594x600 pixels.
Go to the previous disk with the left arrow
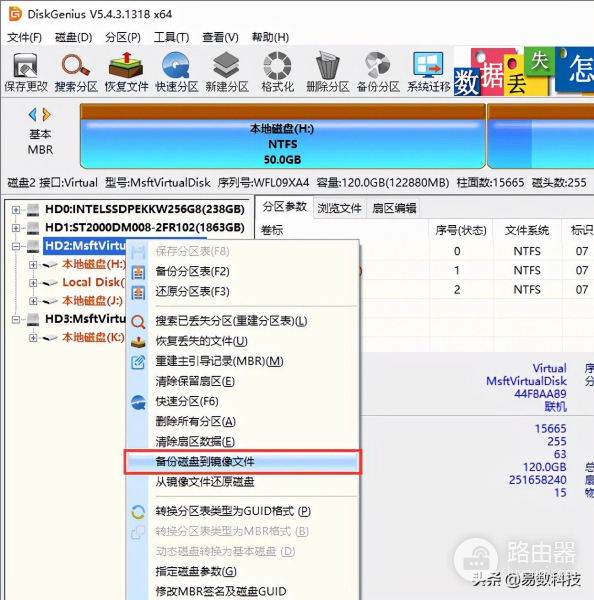pos(33,114)
